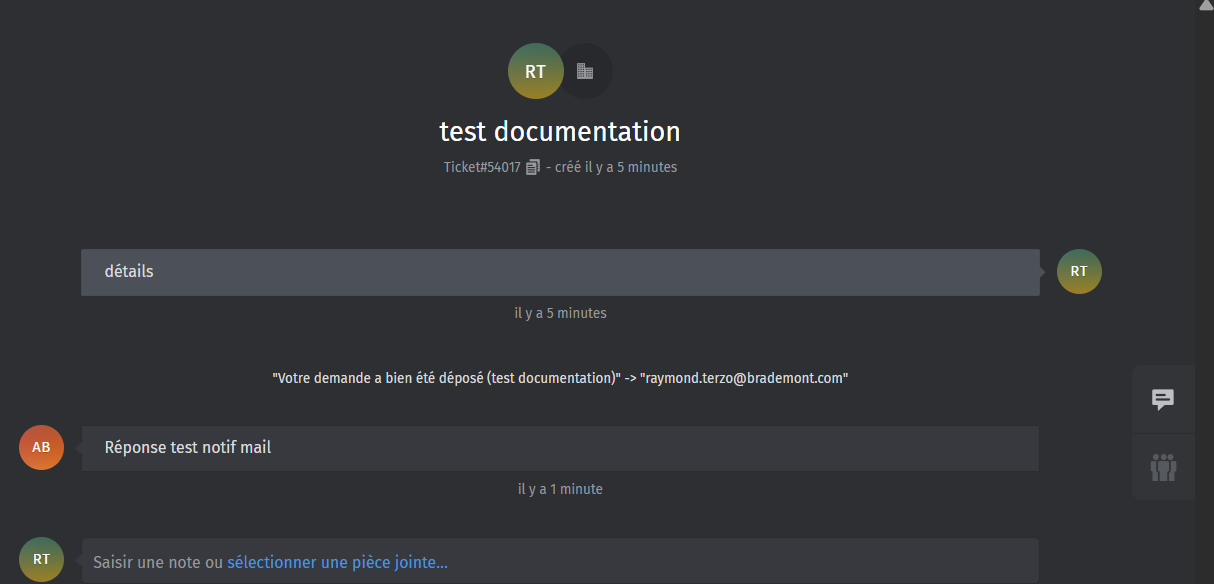Viewport: 1214px width, 584px height.
Task: Click the "Votre demande a bien été déposé" notification line
Action: [560, 378]
